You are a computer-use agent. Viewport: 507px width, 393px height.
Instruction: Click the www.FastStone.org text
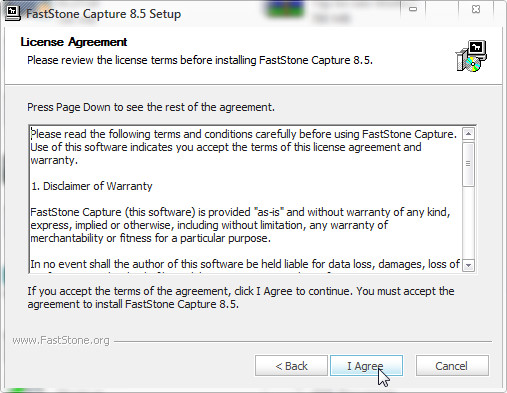click(x=61, y=340)
